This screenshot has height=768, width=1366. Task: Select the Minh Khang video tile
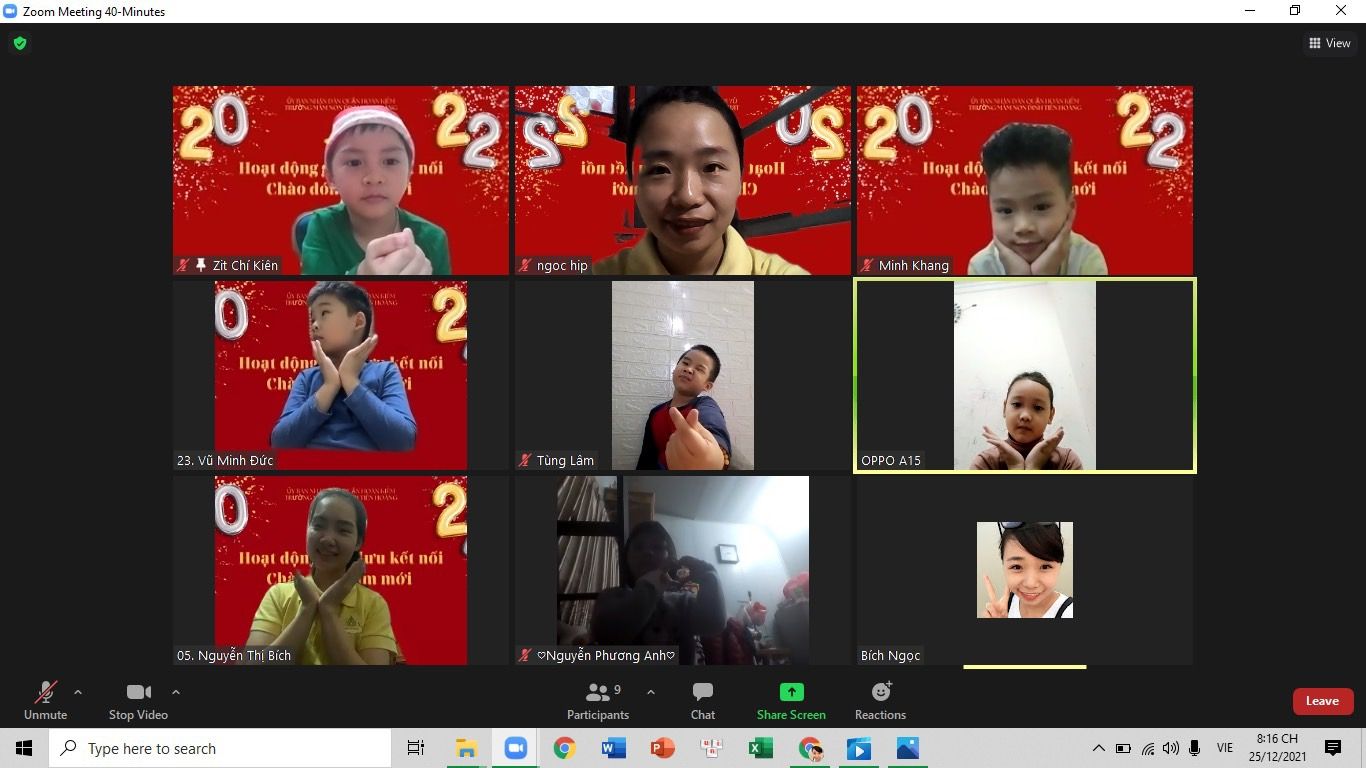coord(1024,180)
